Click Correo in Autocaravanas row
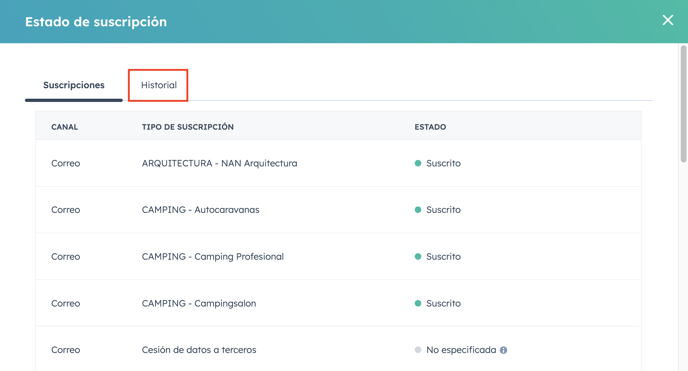The width and height of the screenshot is (688, 371). 65,210
